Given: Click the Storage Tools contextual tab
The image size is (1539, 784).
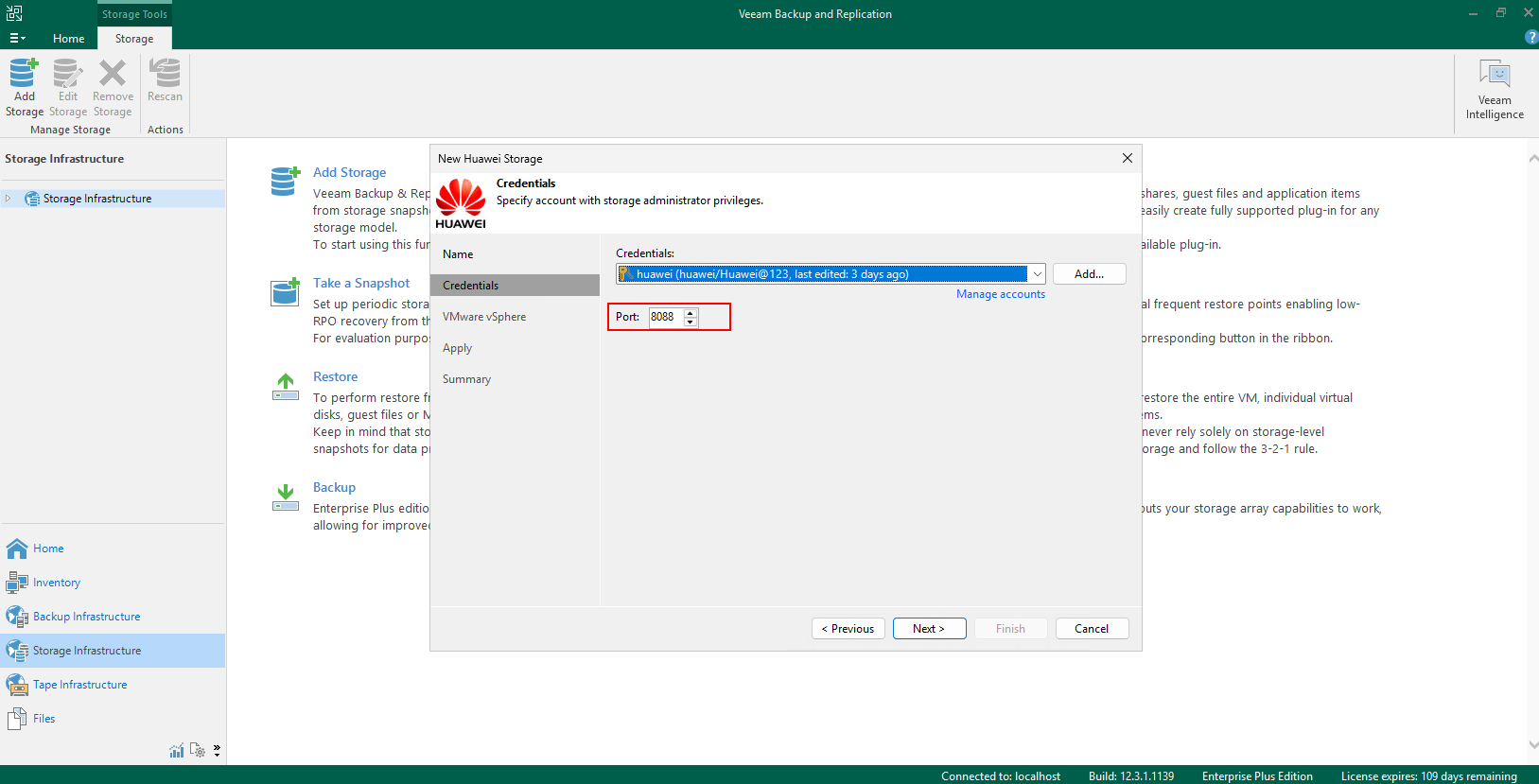Looking at the screenshot, I should (x=134, y=14).
